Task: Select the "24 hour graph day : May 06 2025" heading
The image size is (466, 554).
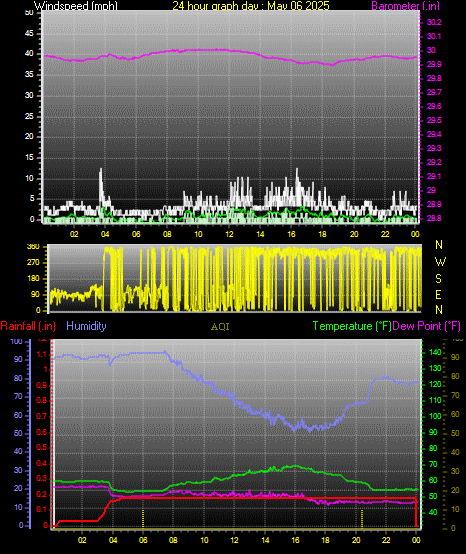Action: (x=251, y=6)
